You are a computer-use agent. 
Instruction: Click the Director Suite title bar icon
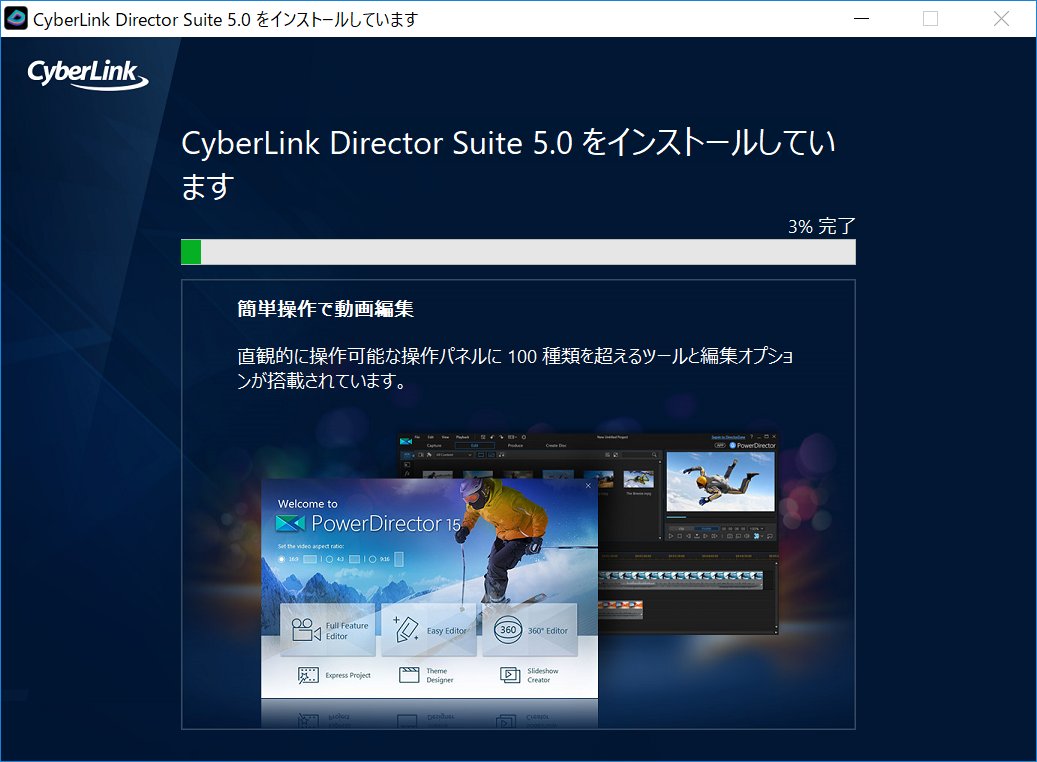[x=17, y=19]
